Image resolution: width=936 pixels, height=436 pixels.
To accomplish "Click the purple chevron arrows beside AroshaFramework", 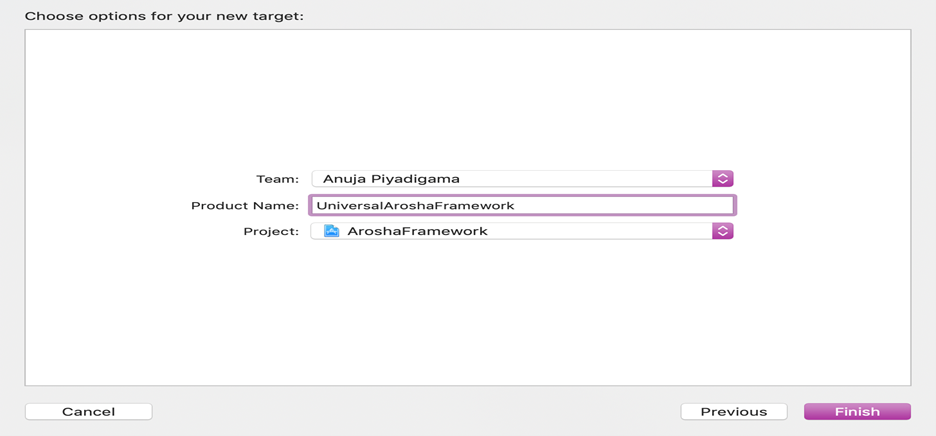I will coord(722,231).
